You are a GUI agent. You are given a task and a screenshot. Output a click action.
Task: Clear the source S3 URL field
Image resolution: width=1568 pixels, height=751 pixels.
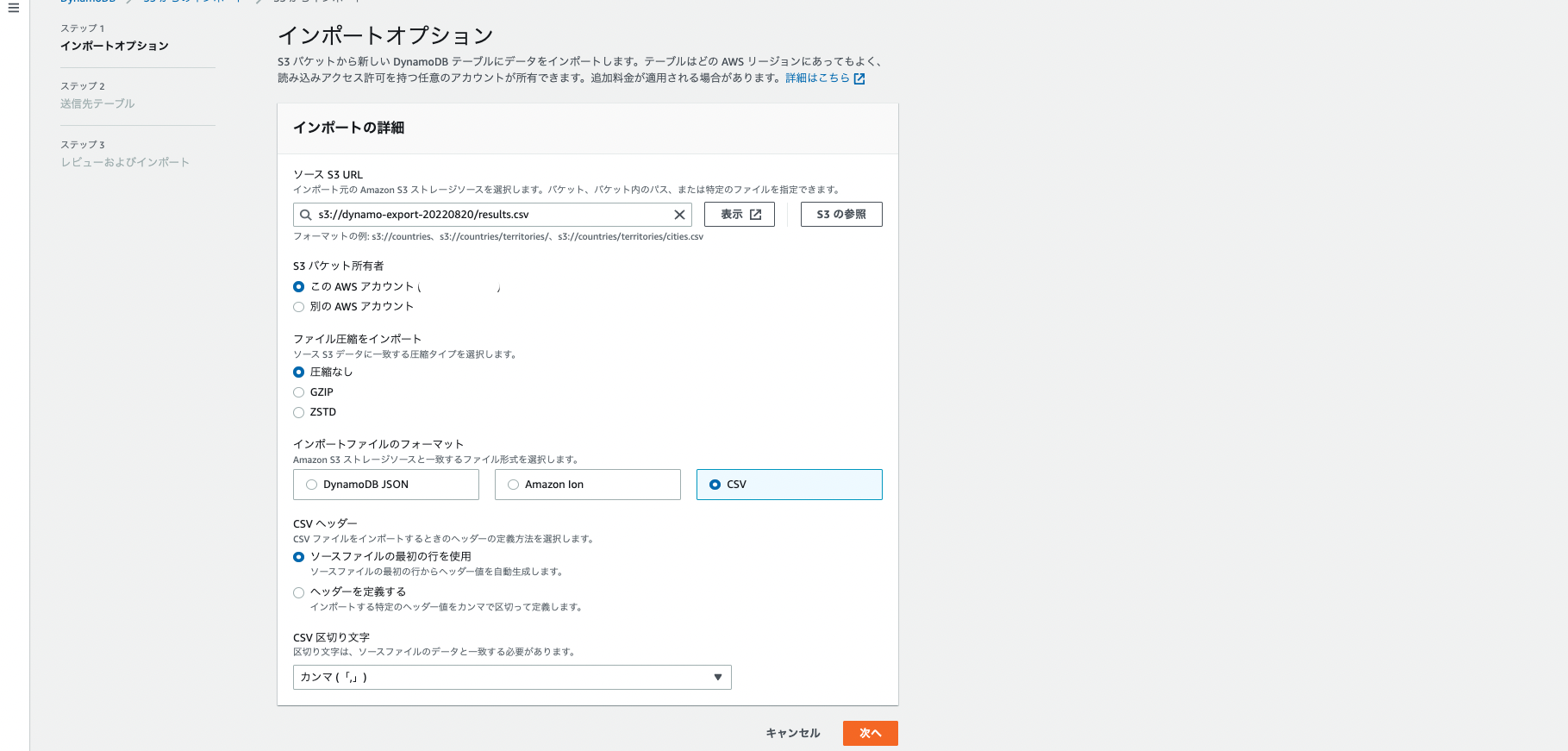point(679,215)
